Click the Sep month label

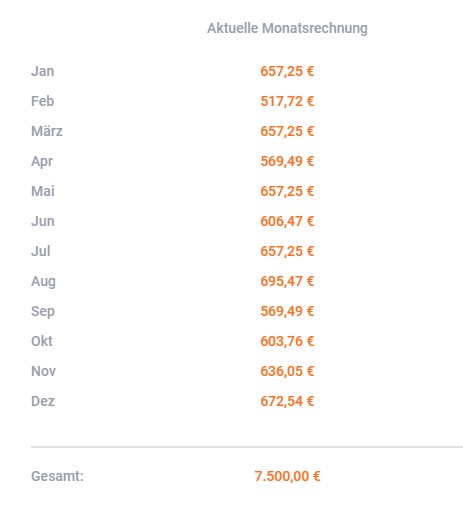click(x=43, y=312)
